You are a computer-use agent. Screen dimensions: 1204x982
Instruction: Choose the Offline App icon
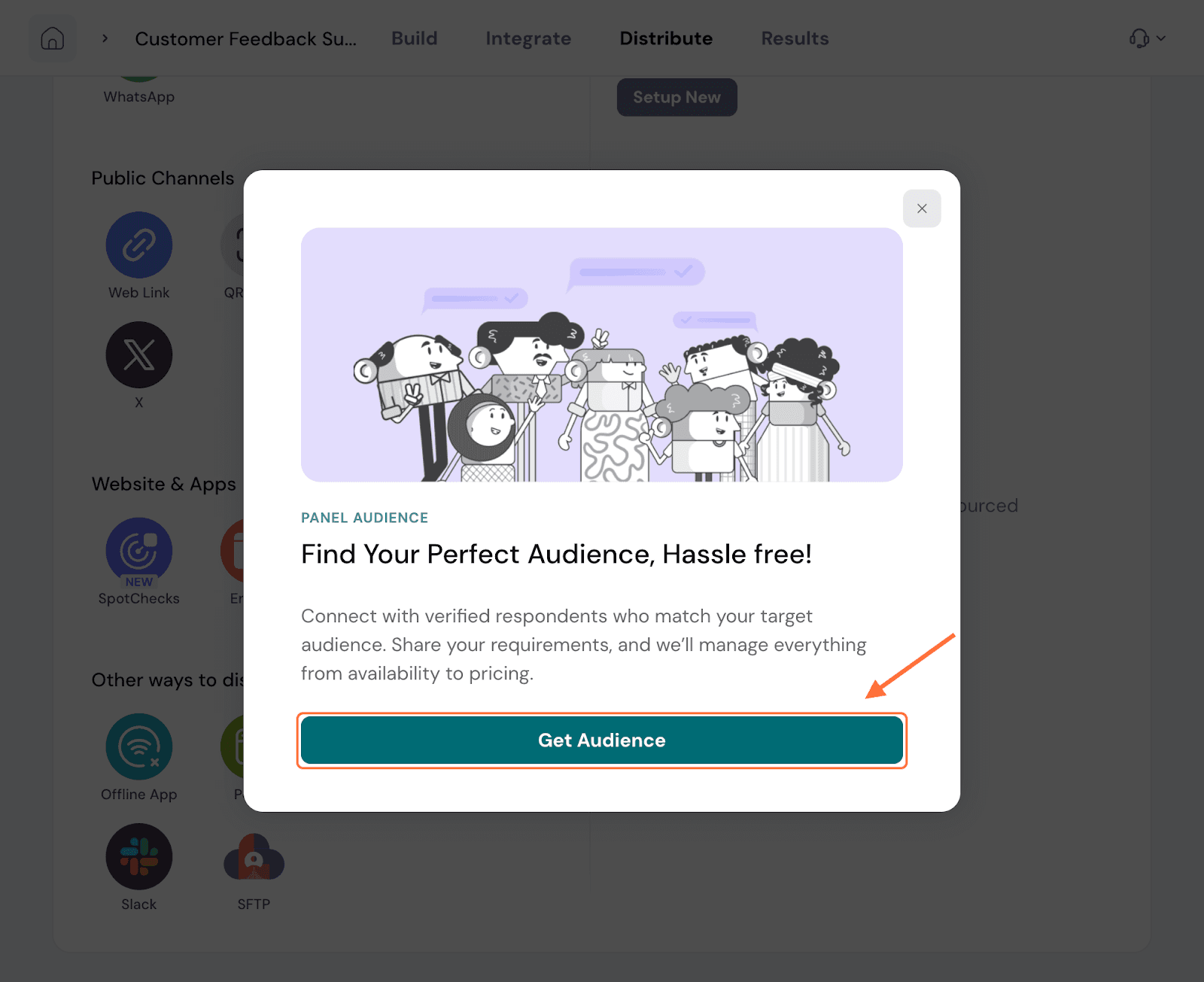click(139, 746)
